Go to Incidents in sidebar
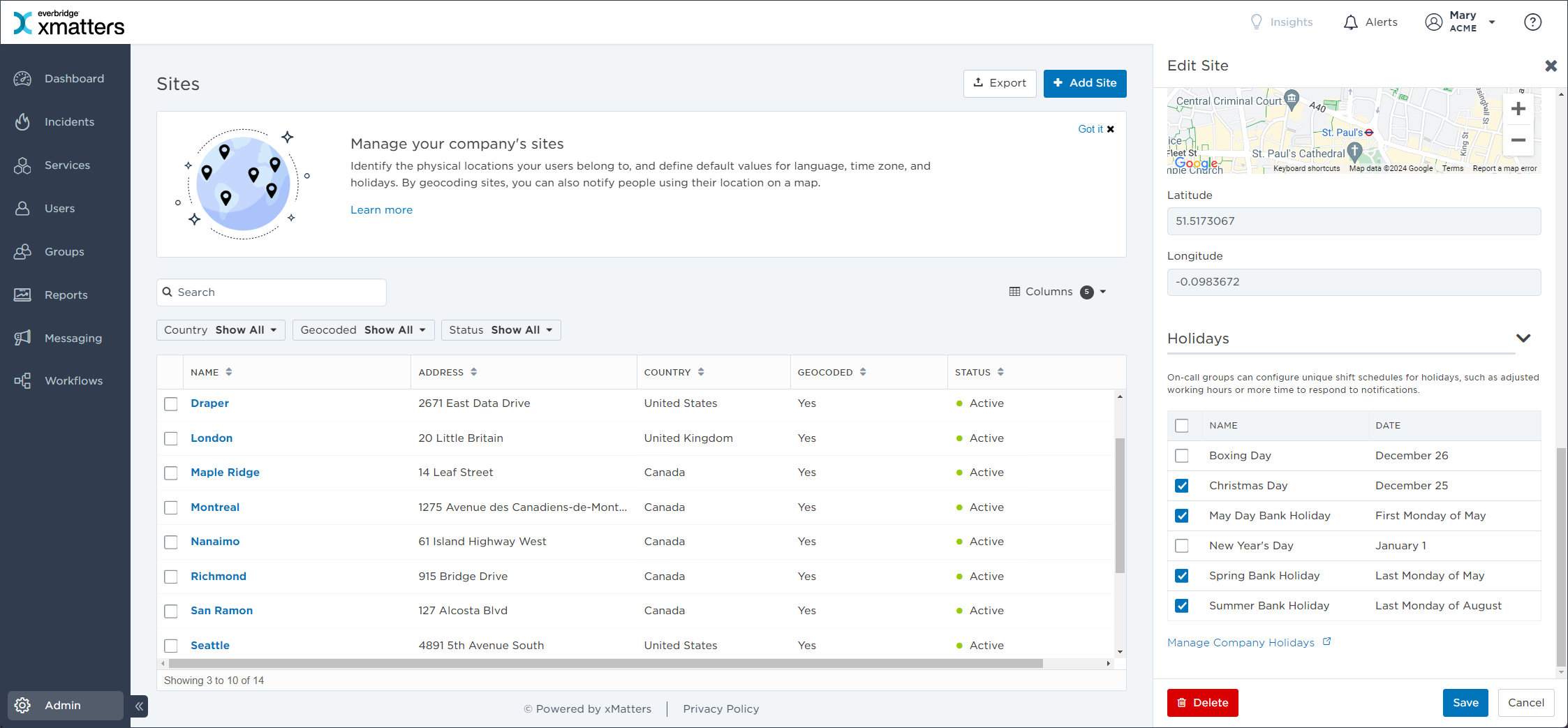This screenshot has height=728, width=1568. click(68, 122)
